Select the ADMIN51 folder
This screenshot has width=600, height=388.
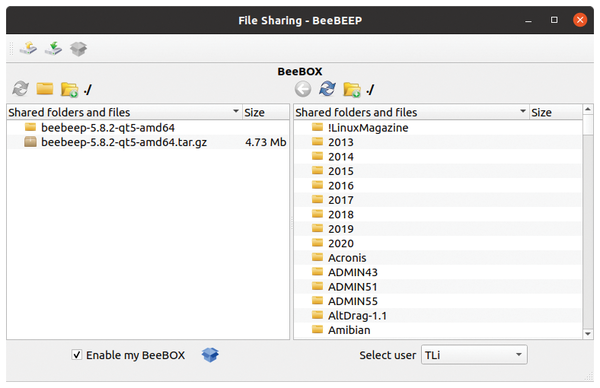tap(438, 287)
